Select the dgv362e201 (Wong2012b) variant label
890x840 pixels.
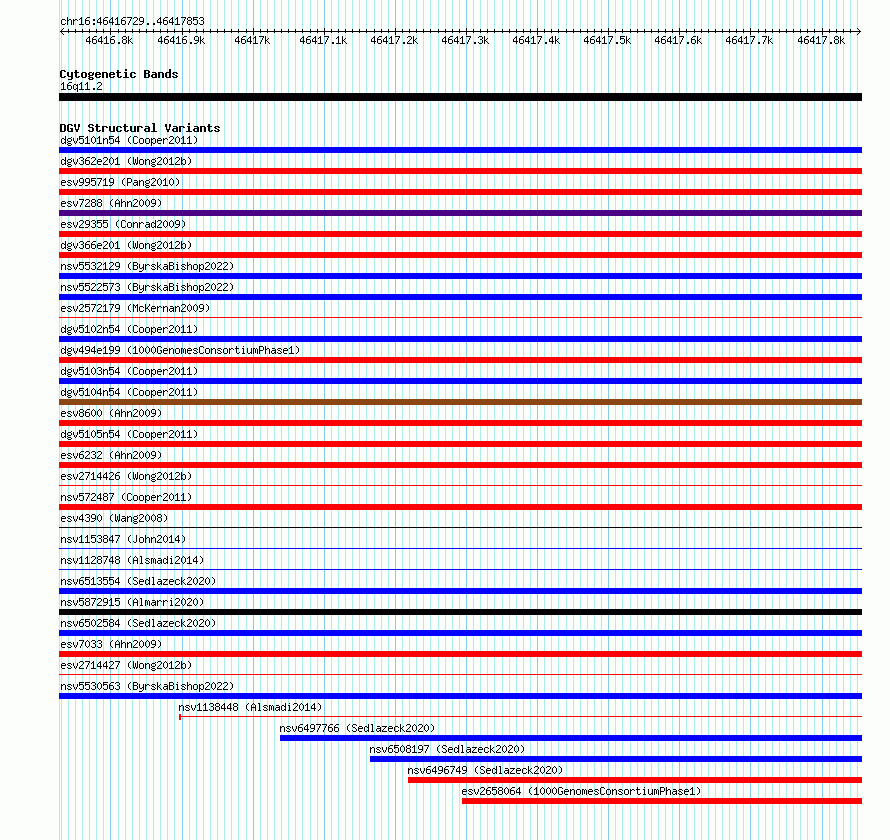click(126, 161)
